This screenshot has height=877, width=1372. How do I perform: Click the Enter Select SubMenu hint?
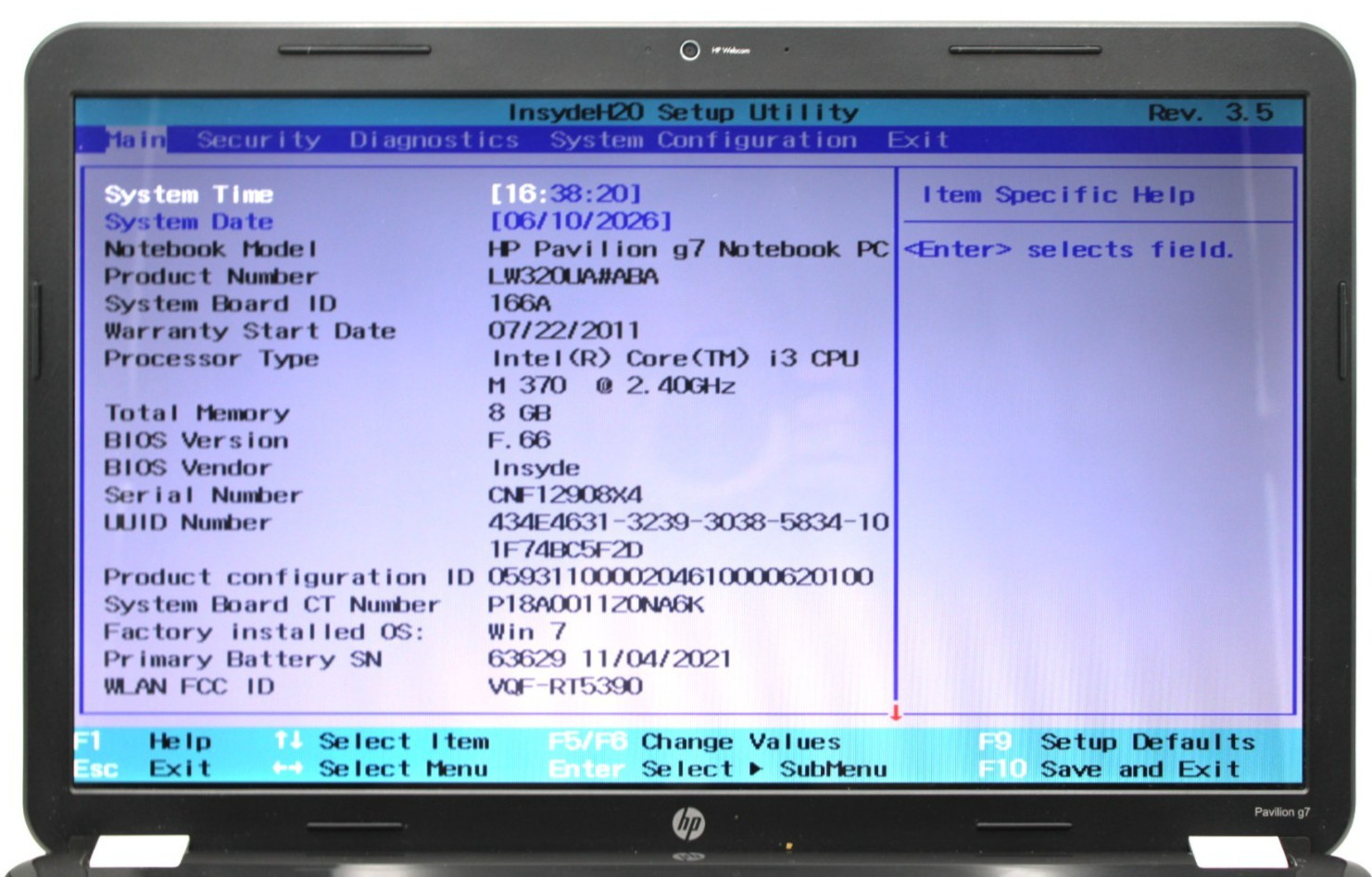coord(718,769)
